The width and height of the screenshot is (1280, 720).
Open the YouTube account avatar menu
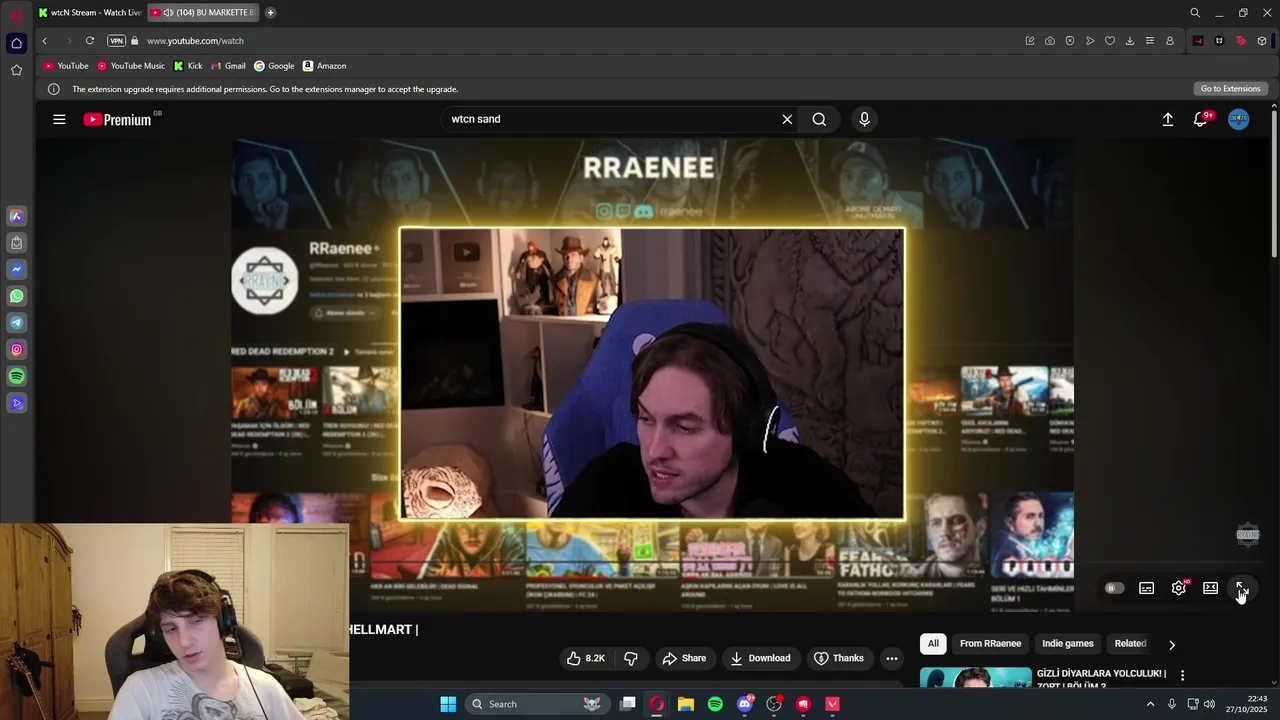(1238, 119)
